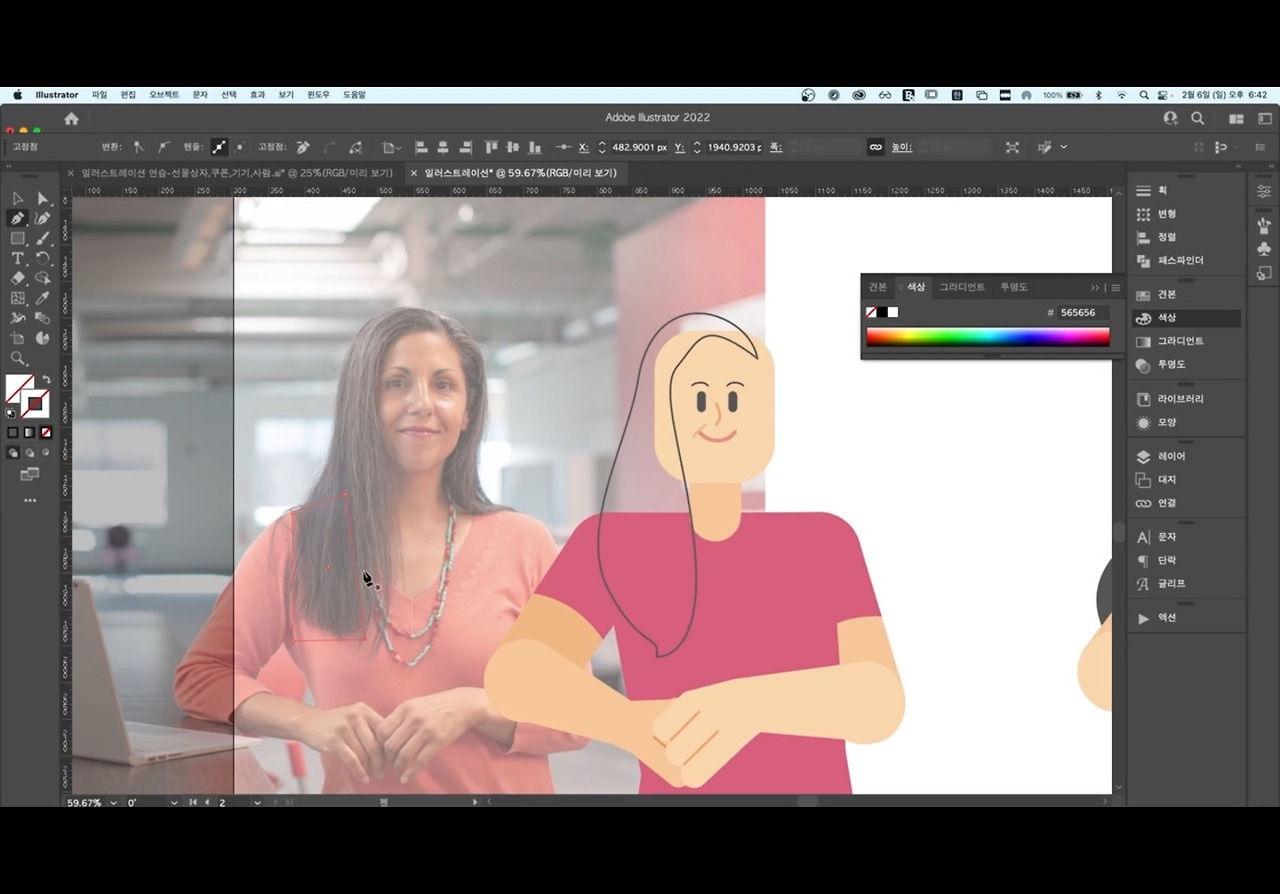Switch to the 투명도 tab in color panel

(1014, 287)
